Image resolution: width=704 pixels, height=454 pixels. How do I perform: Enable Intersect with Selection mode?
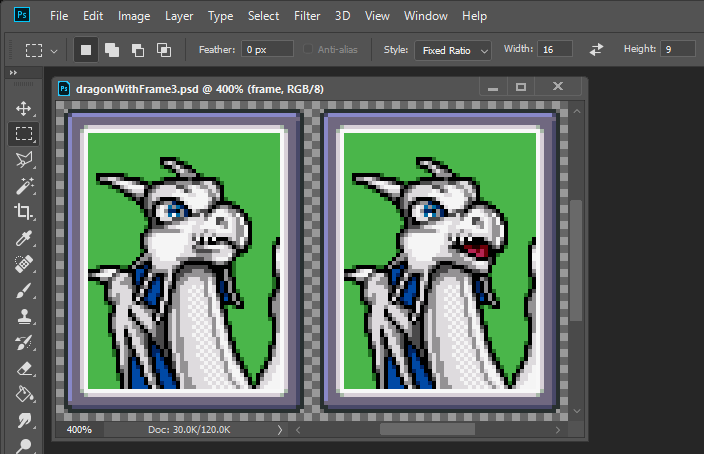point(164,49)
